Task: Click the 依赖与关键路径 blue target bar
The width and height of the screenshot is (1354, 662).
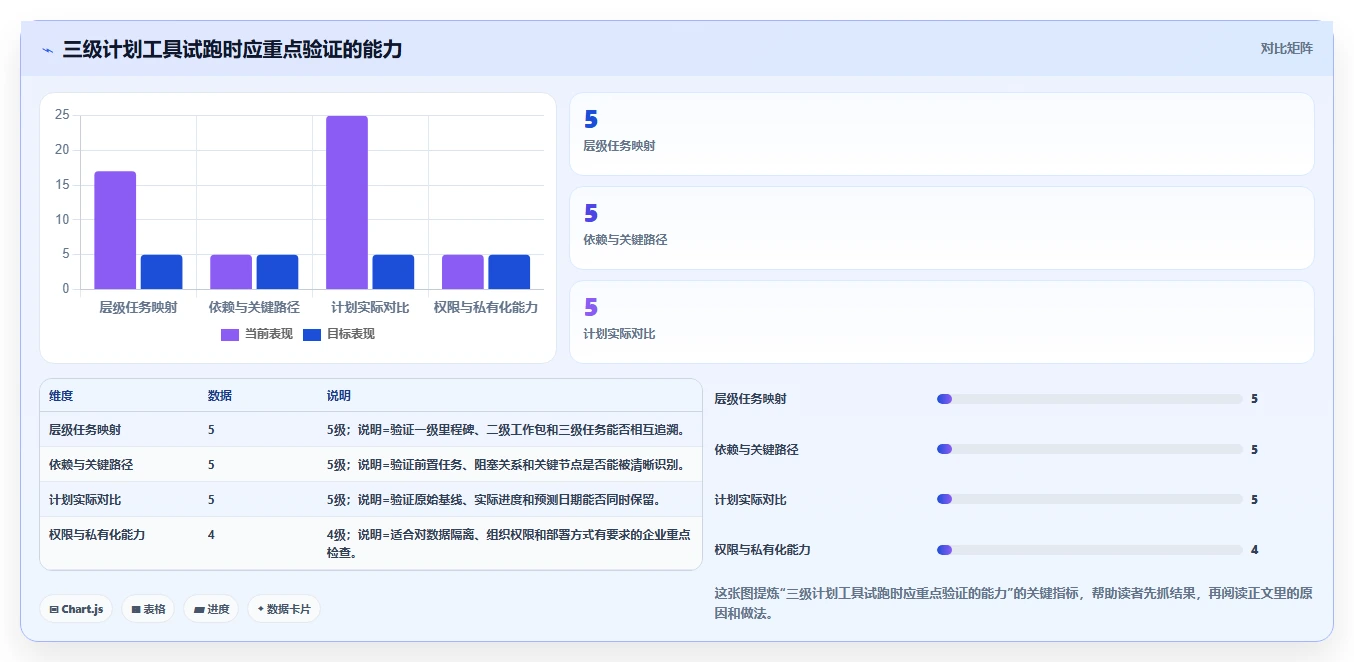Action: click(277, 272)
